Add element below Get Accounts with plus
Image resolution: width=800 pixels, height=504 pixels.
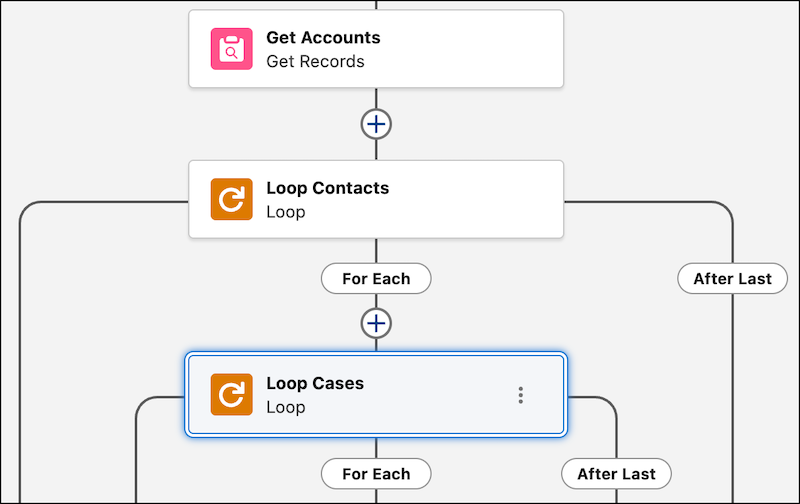[x=376, y=124]
